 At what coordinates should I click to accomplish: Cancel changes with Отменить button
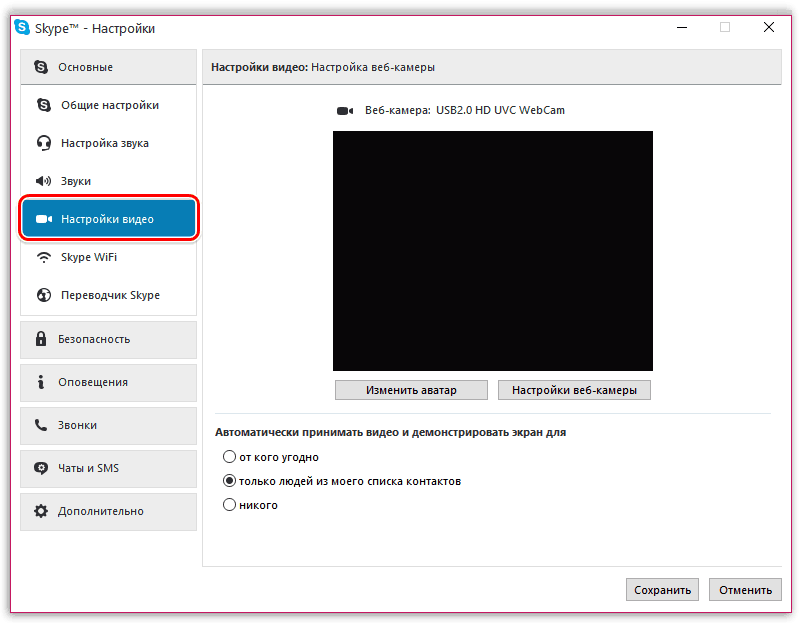[745, 590]
